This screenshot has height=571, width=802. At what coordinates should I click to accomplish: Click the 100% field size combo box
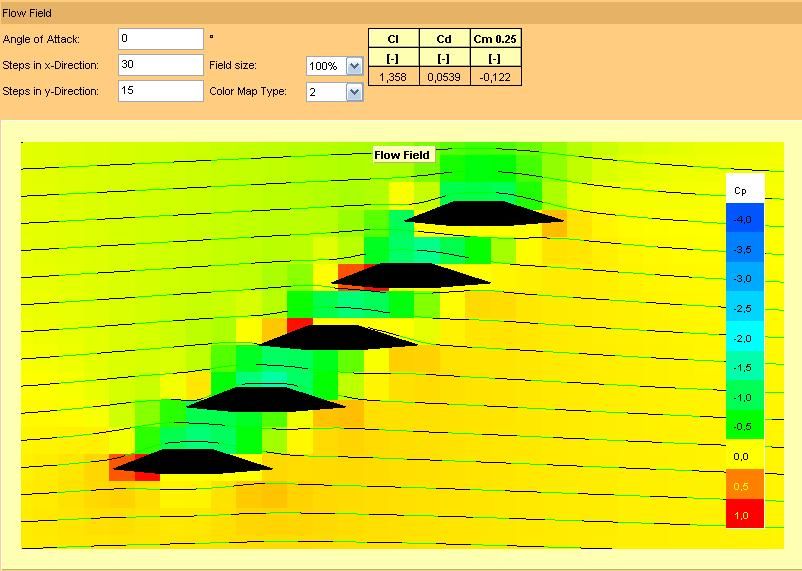coord(335,66)
